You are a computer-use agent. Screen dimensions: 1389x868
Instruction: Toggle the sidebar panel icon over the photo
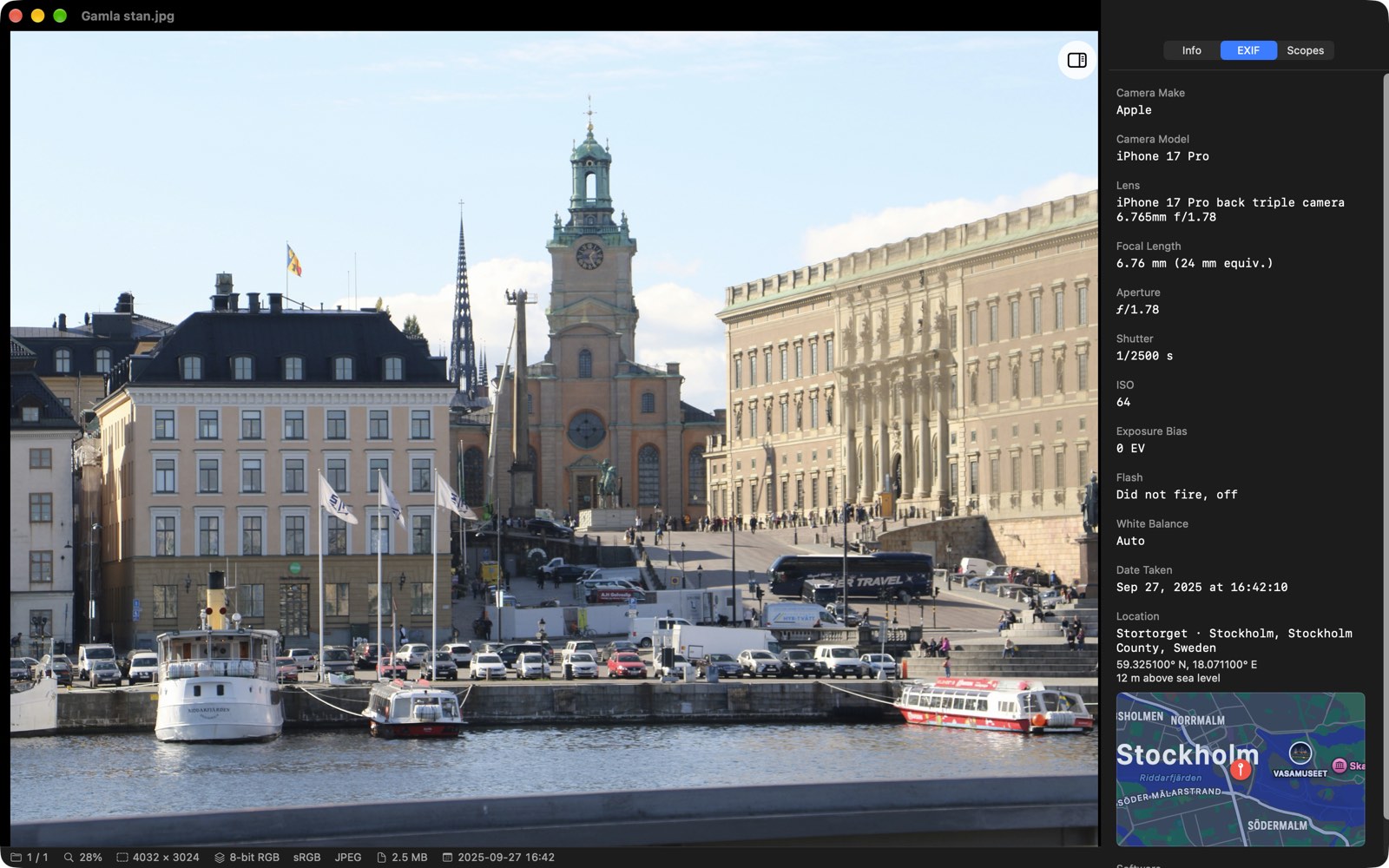(x=1076, y=60)
